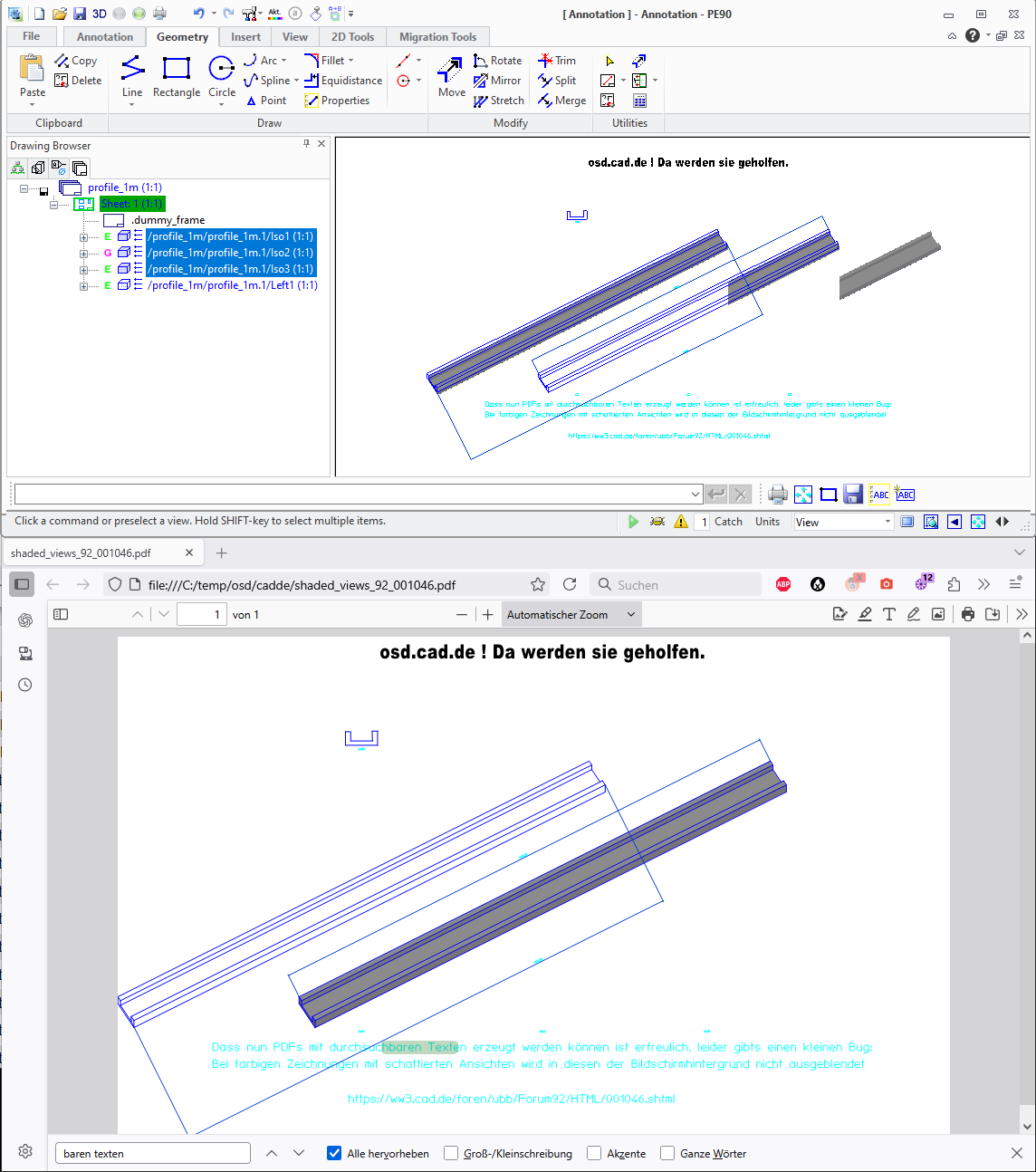Click the Mirror tool
Image resolution: width=1036 pixels, height=1172 pixels.
[x=497, y=81]
